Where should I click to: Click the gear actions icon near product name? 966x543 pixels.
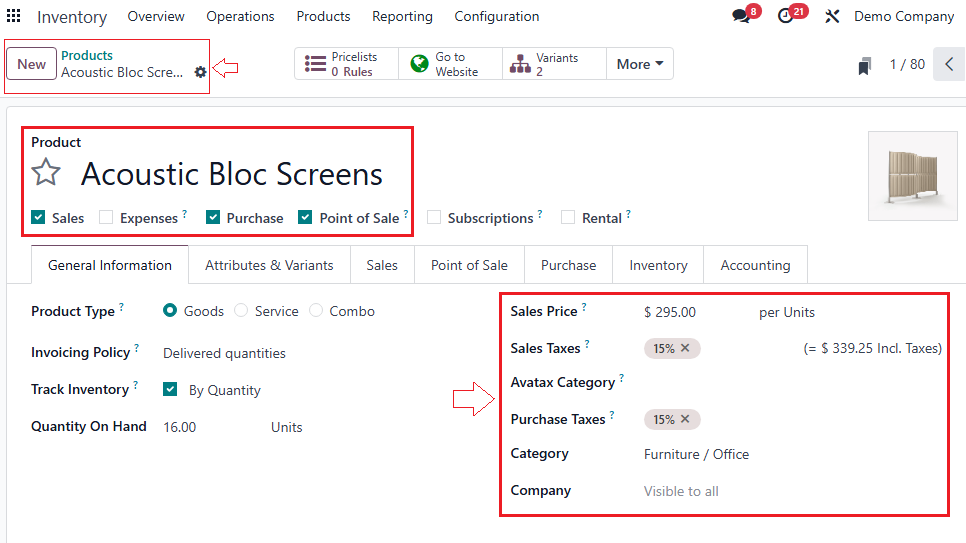click(x=201, y=72)
